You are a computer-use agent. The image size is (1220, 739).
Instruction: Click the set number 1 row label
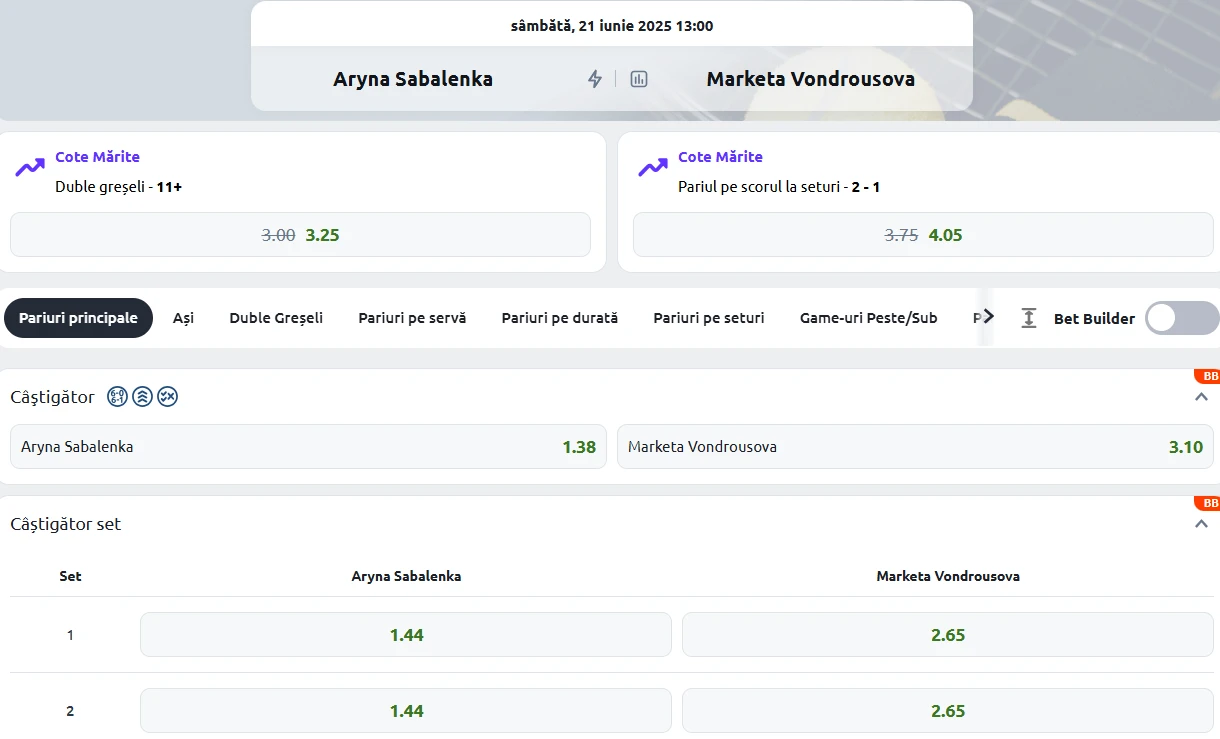70,635
